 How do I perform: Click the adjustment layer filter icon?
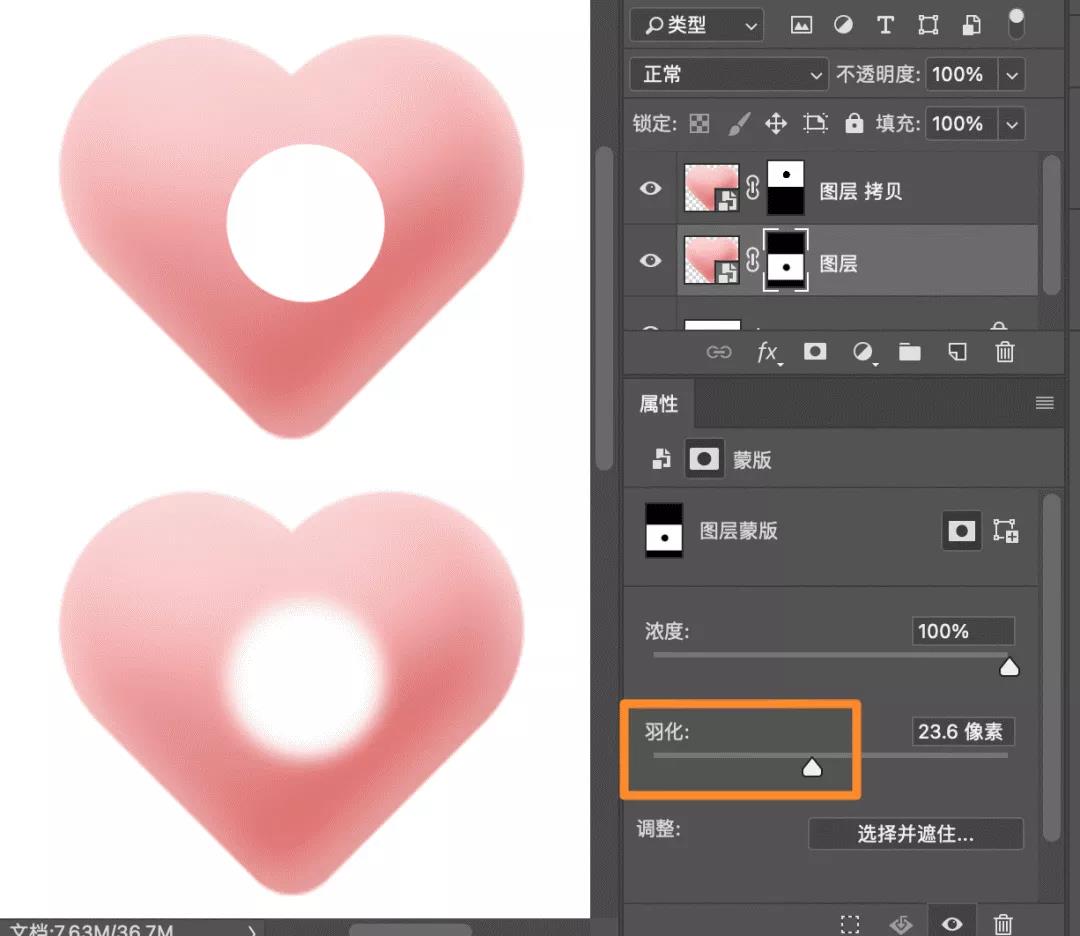(843, 25)
